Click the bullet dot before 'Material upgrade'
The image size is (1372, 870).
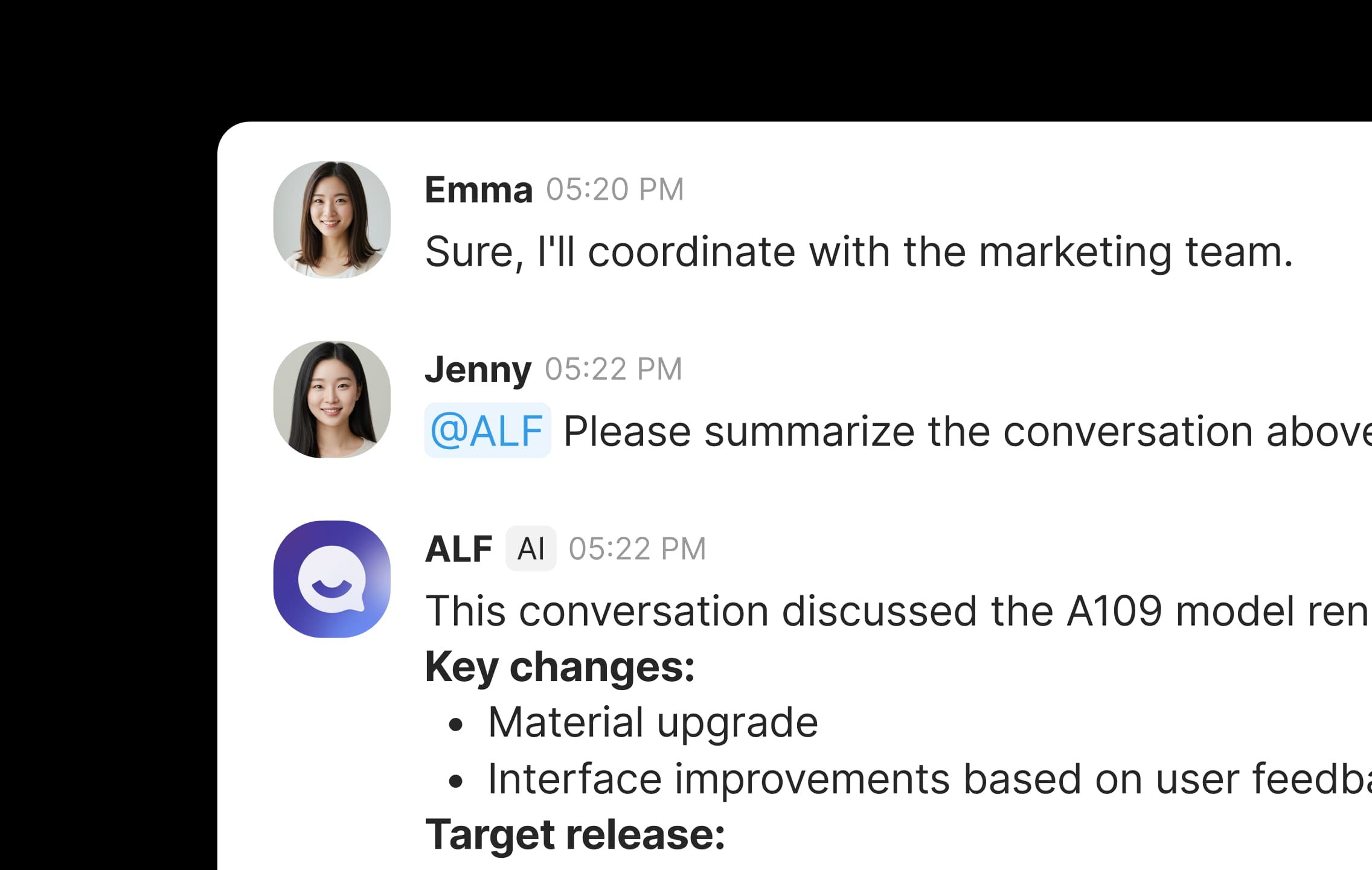(456, 725)
